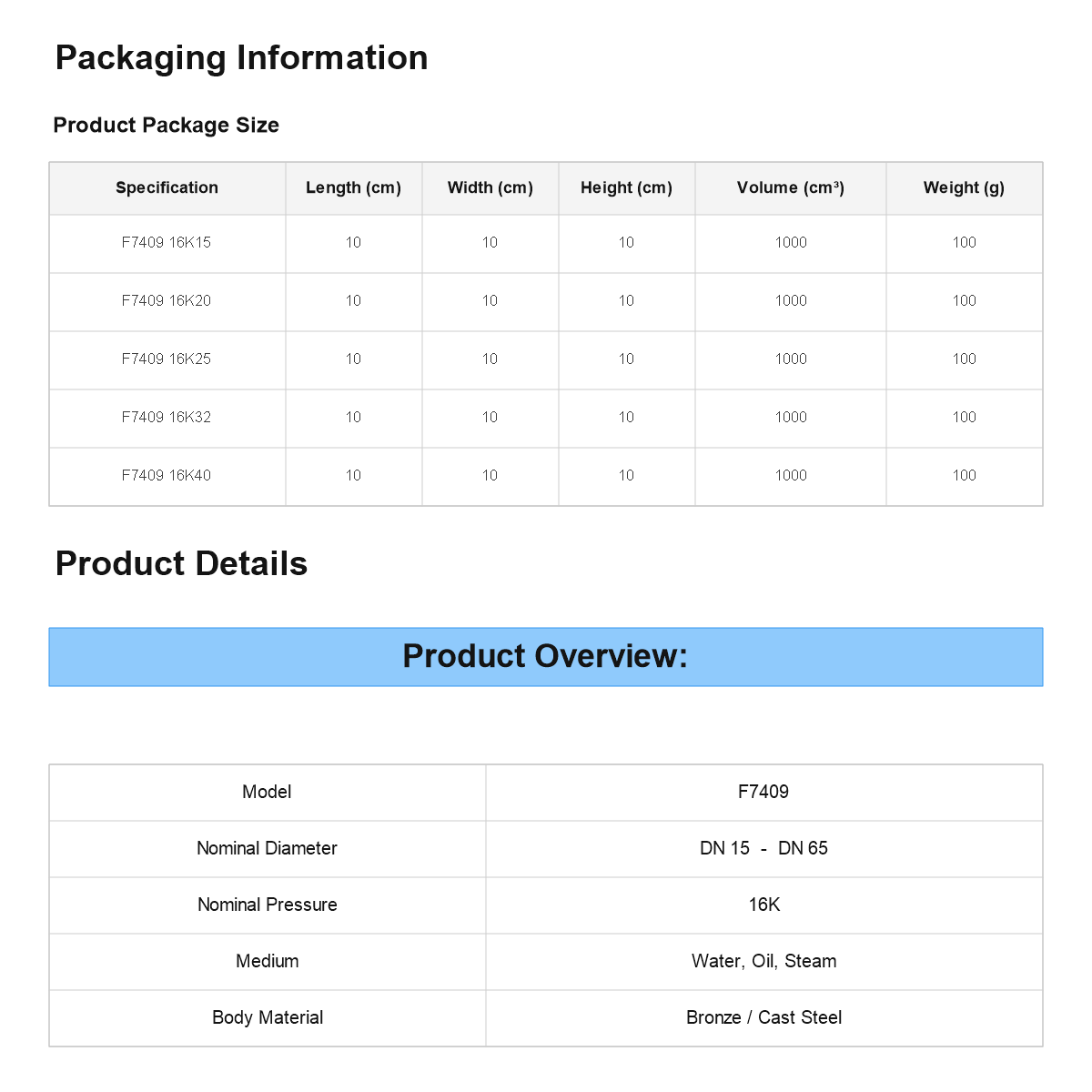
Task: Click the F7409 16K40 specification cell
Action: [x=167, y=476]
